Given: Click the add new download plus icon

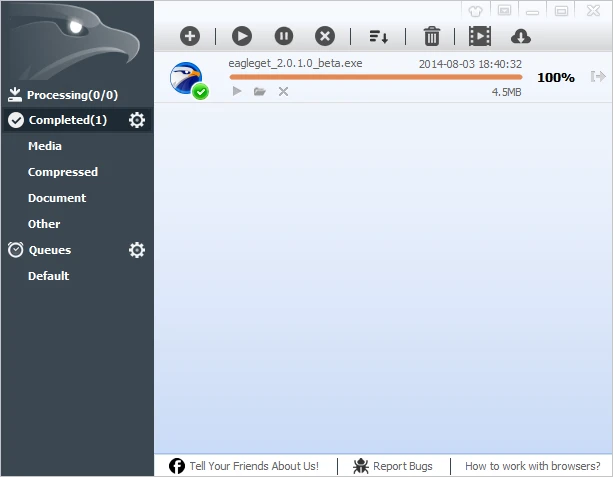Looking at the screenshot, I should pos(190,36).
